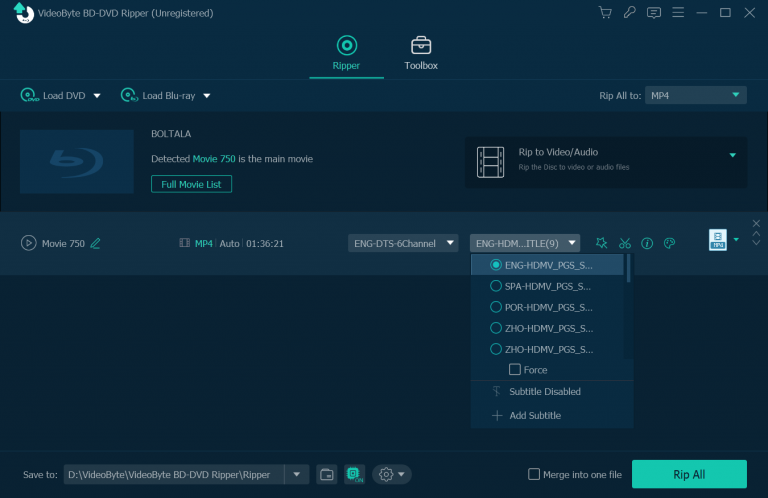This screenshot has width=768, height=498.
Task: Select POR-HDMV_PGS_S... subtitle option
Action: (547, 307)
